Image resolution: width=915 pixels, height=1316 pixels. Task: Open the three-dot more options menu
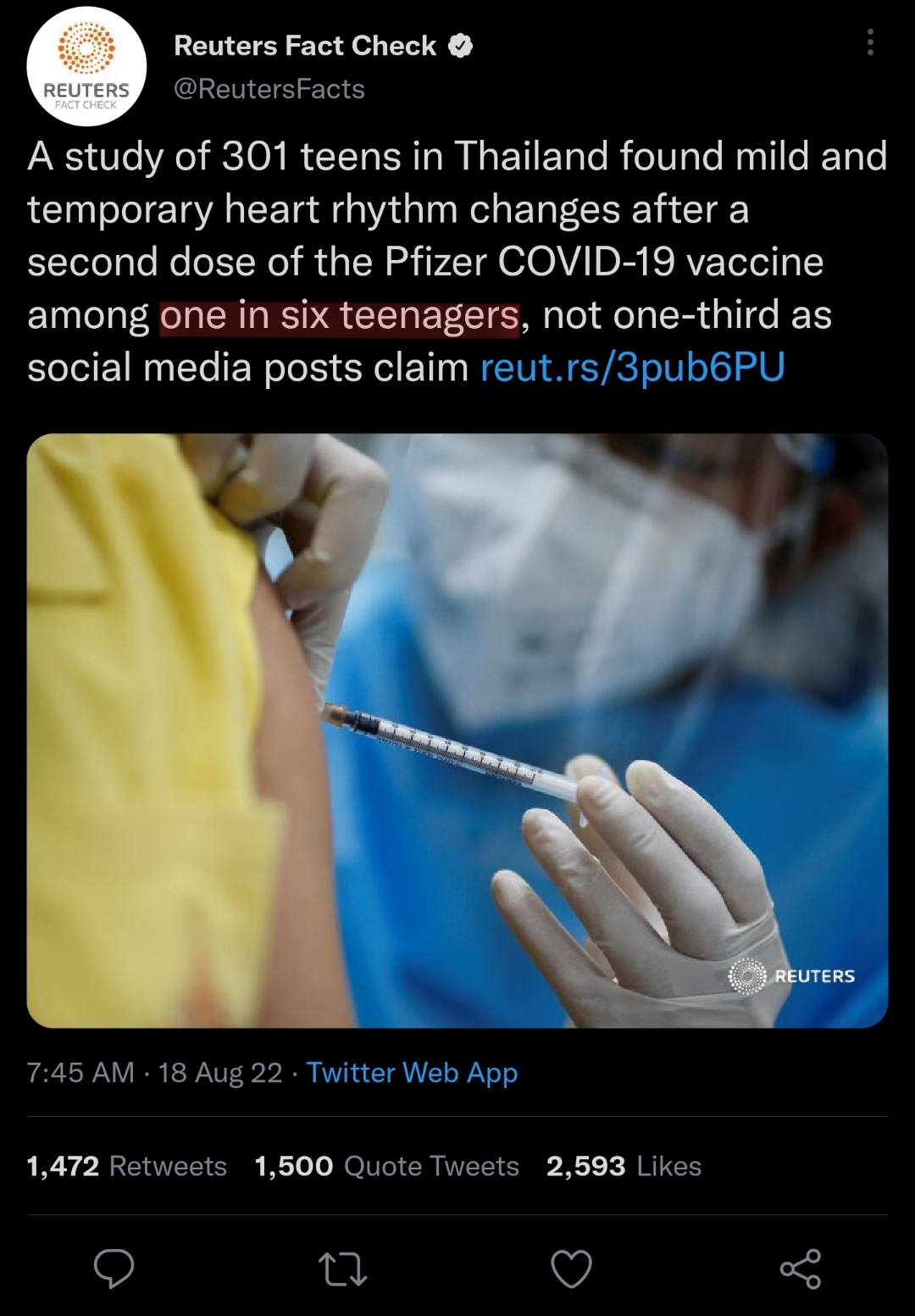click(x=870, y=42)
